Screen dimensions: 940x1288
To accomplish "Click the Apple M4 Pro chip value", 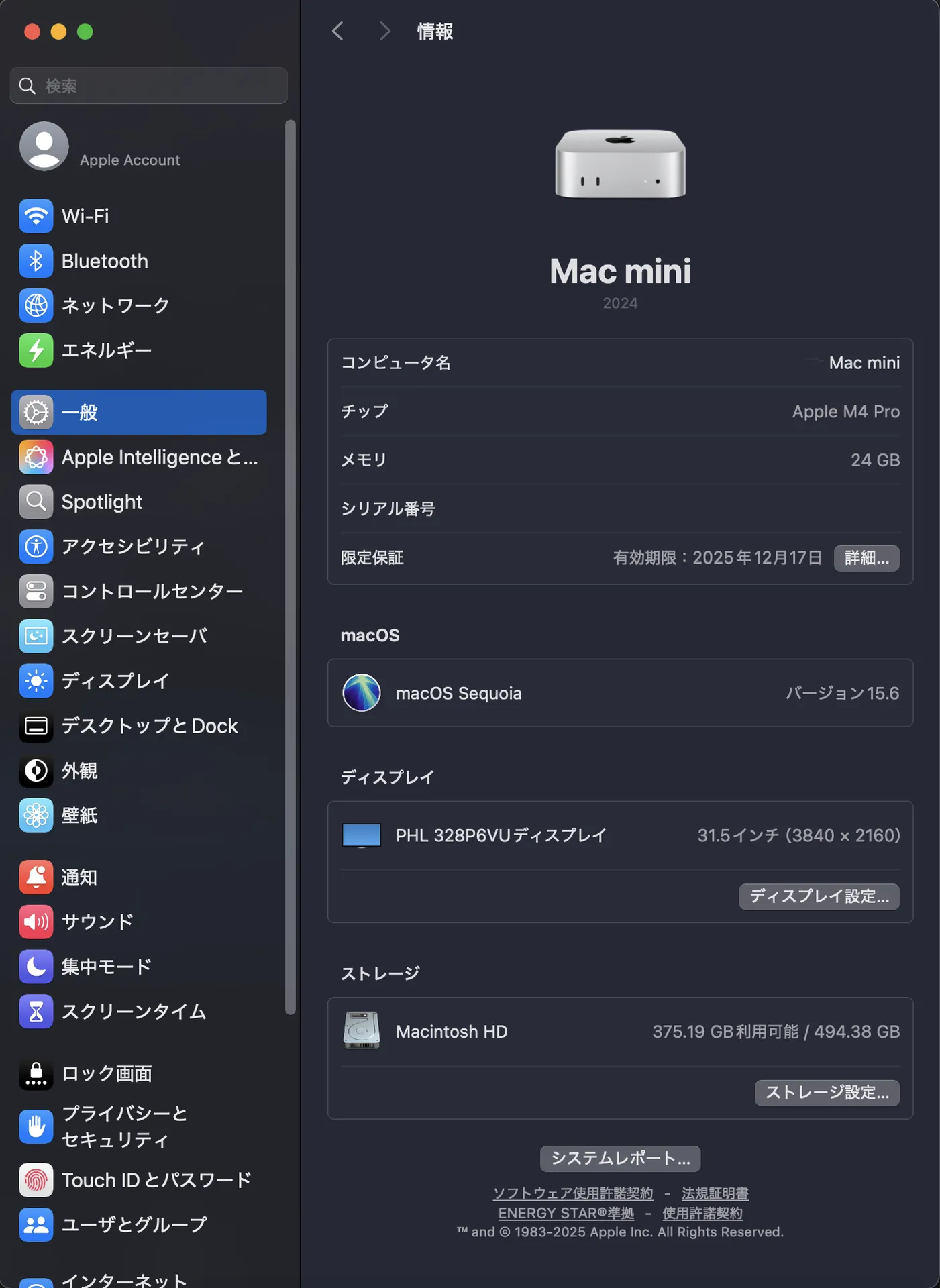I will 846,411.
